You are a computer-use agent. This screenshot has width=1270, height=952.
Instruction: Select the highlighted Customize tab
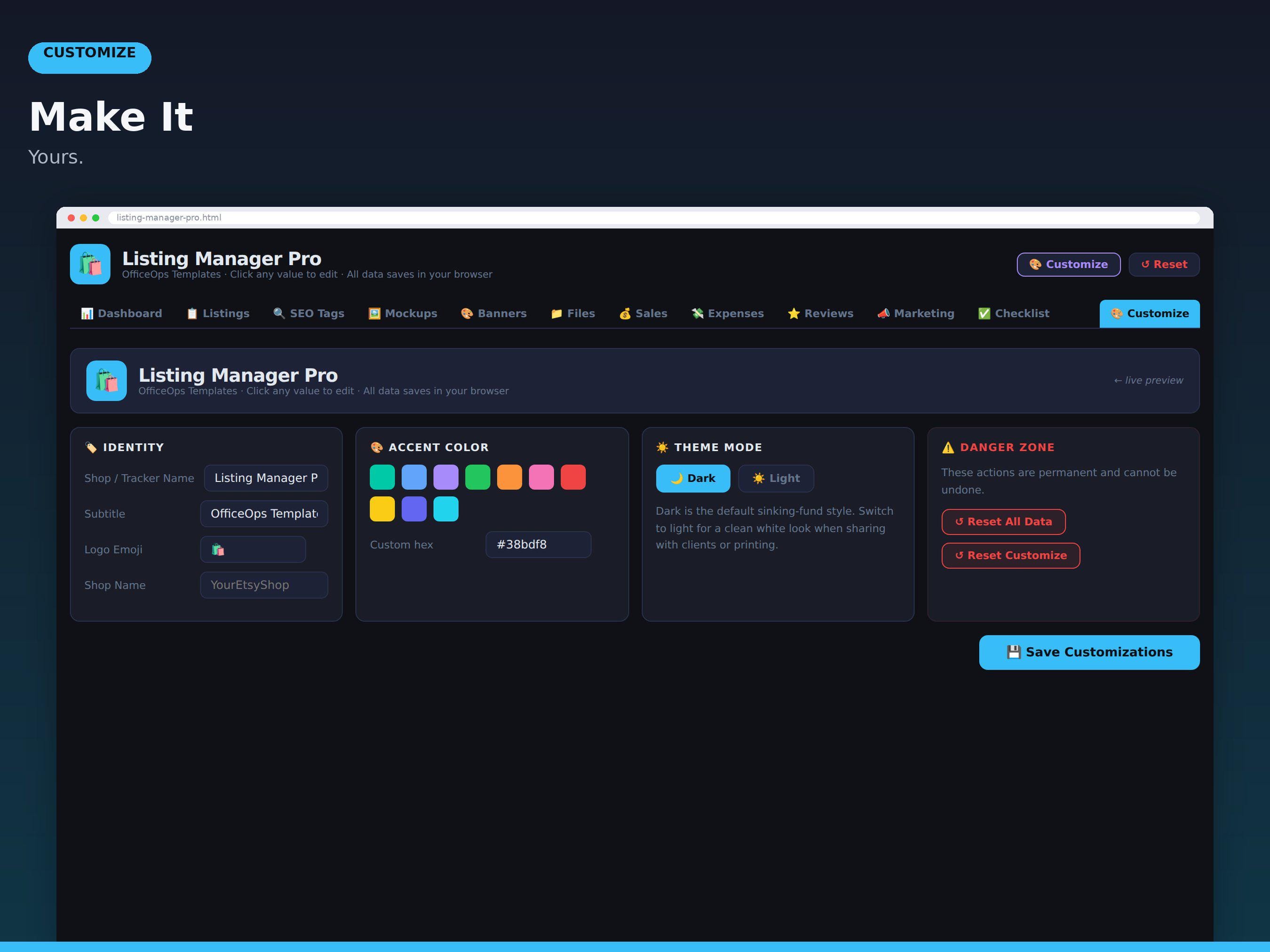click(1150, 313)
